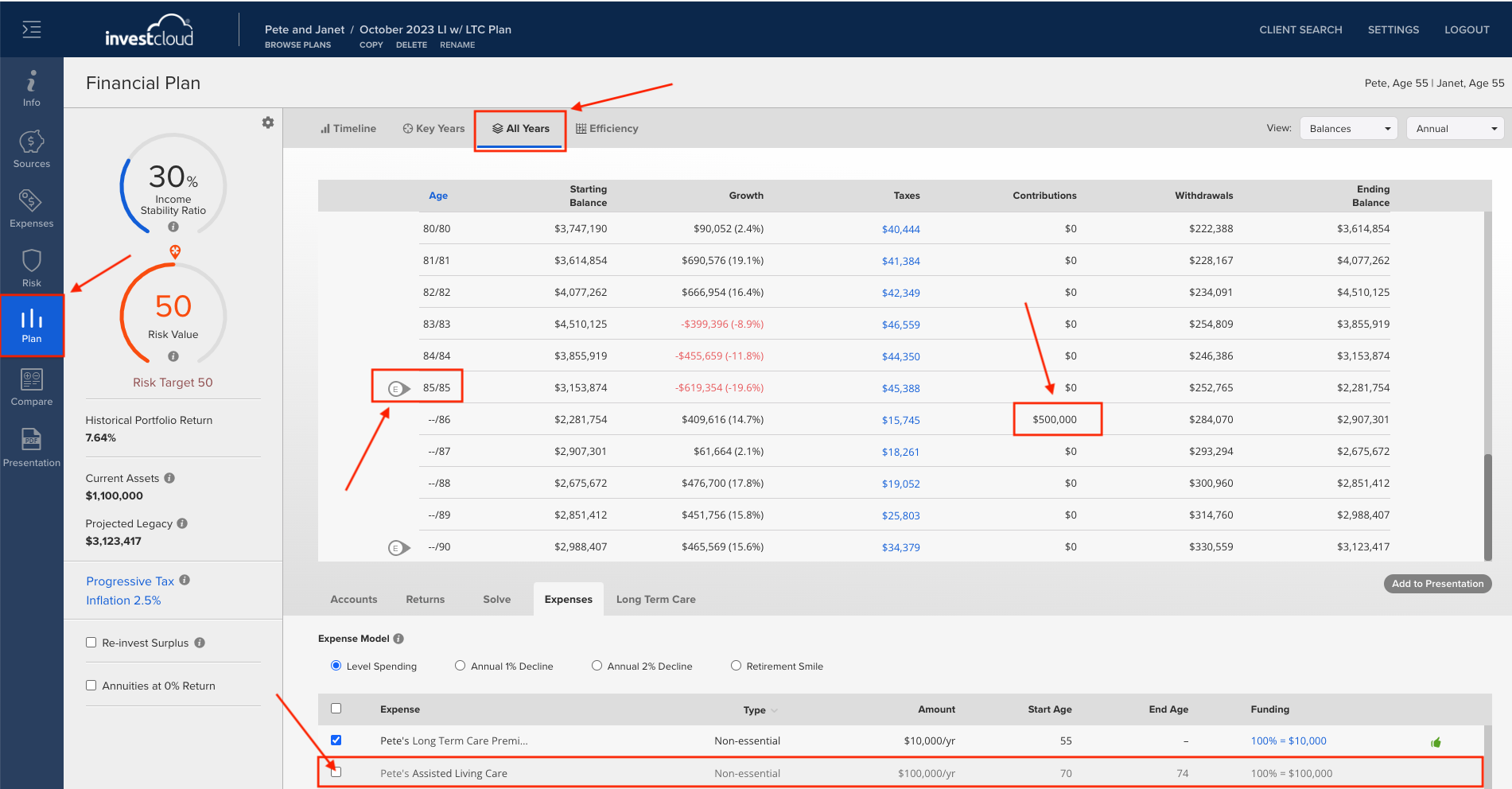1512x789 pixels.
Task: Click the event marker at age 90
Action: pyautogui.click(x=398, y=547)
